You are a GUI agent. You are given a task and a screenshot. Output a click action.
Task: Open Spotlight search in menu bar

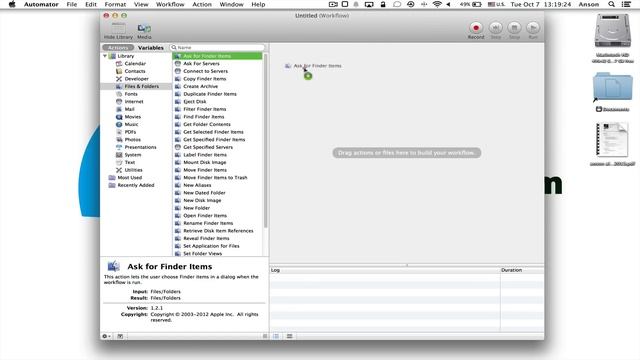(611, 4)
